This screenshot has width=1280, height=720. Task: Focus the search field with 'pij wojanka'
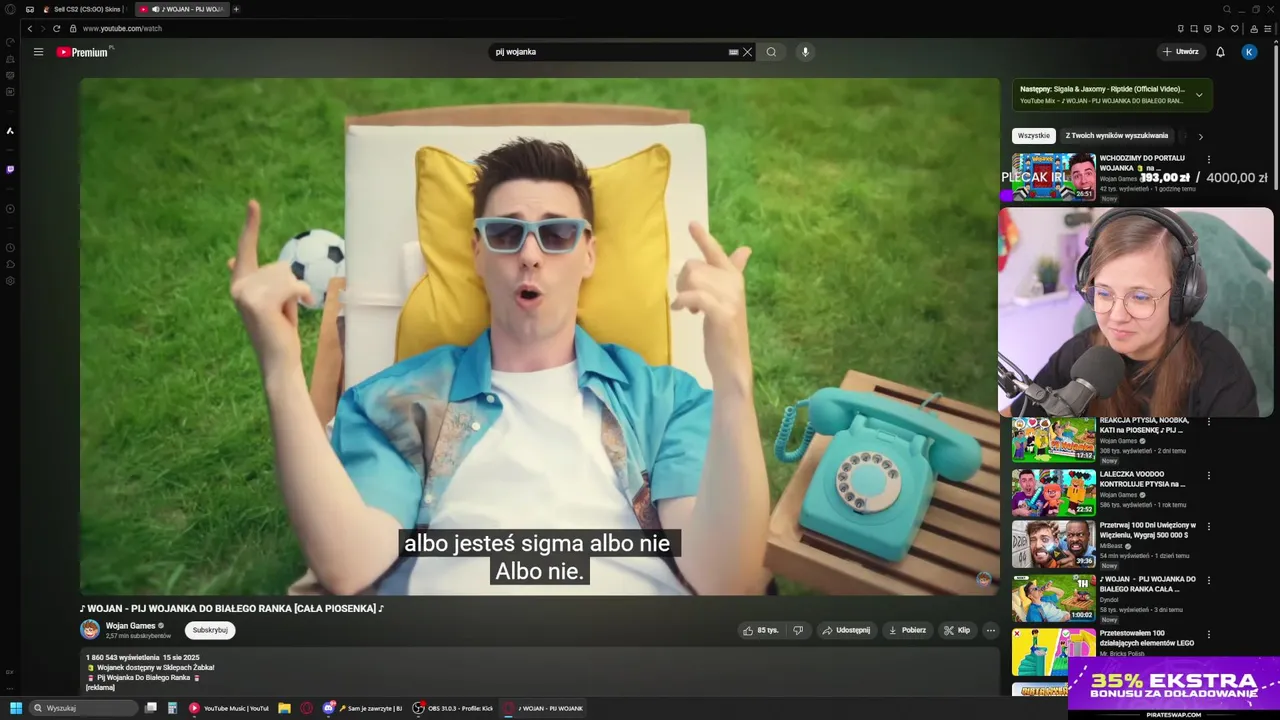(x=608, y=52)
